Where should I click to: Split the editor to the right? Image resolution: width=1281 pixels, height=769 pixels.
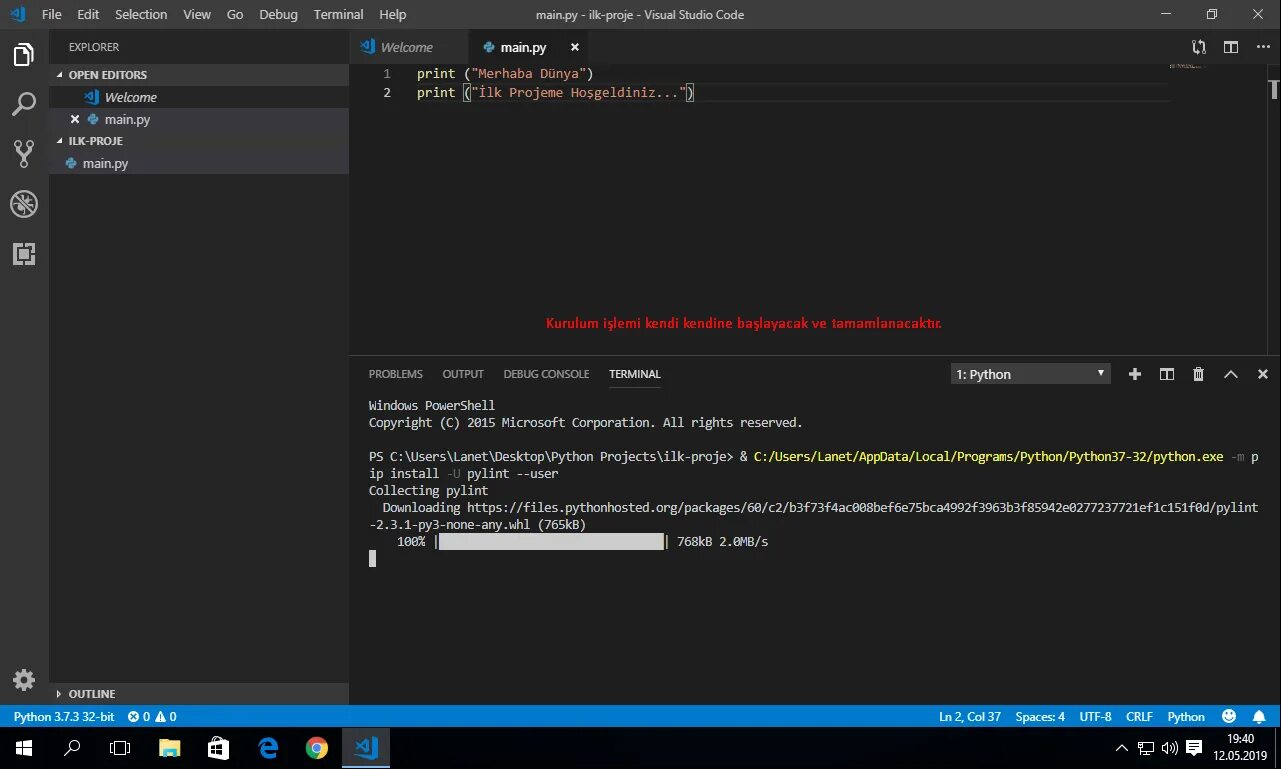coord(1231,47)
